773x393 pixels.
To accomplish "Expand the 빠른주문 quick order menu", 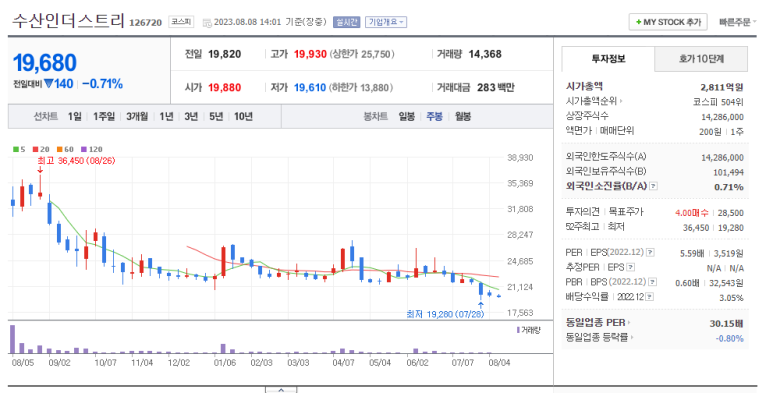I will (737, 22).
